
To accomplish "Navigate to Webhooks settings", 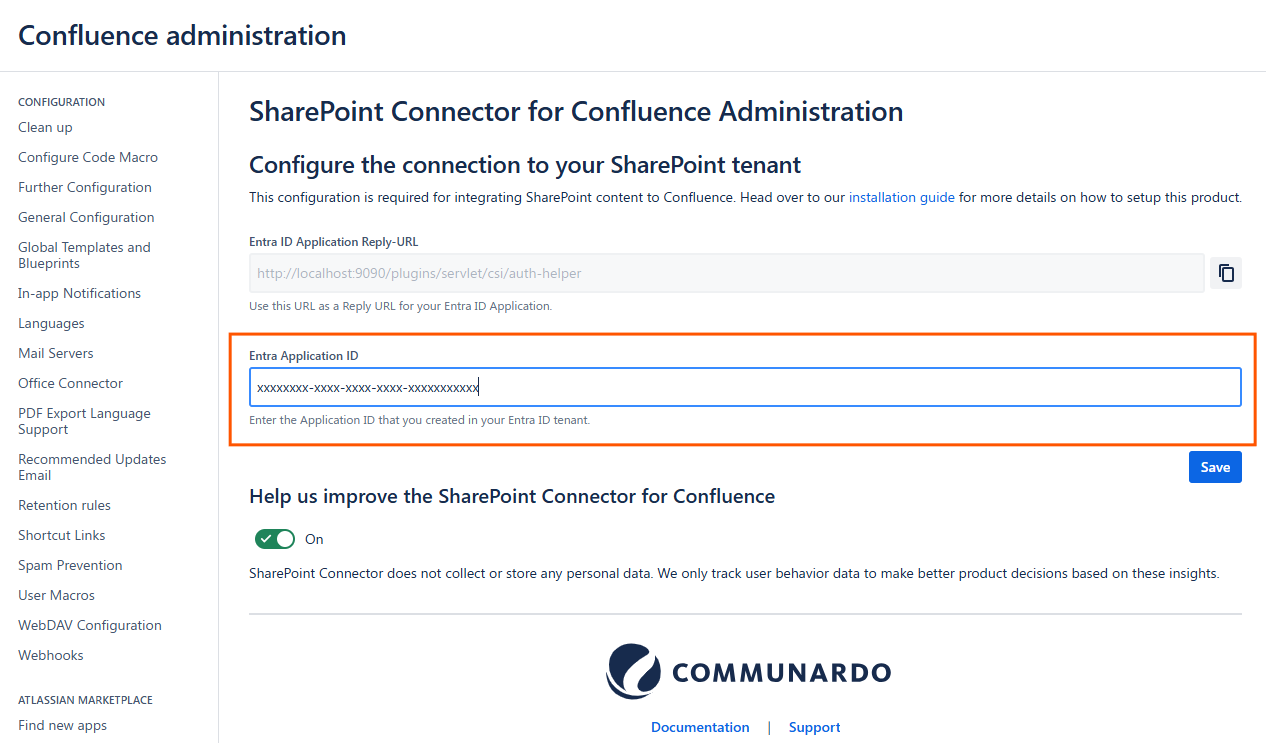I will click(x=51, y=655).
